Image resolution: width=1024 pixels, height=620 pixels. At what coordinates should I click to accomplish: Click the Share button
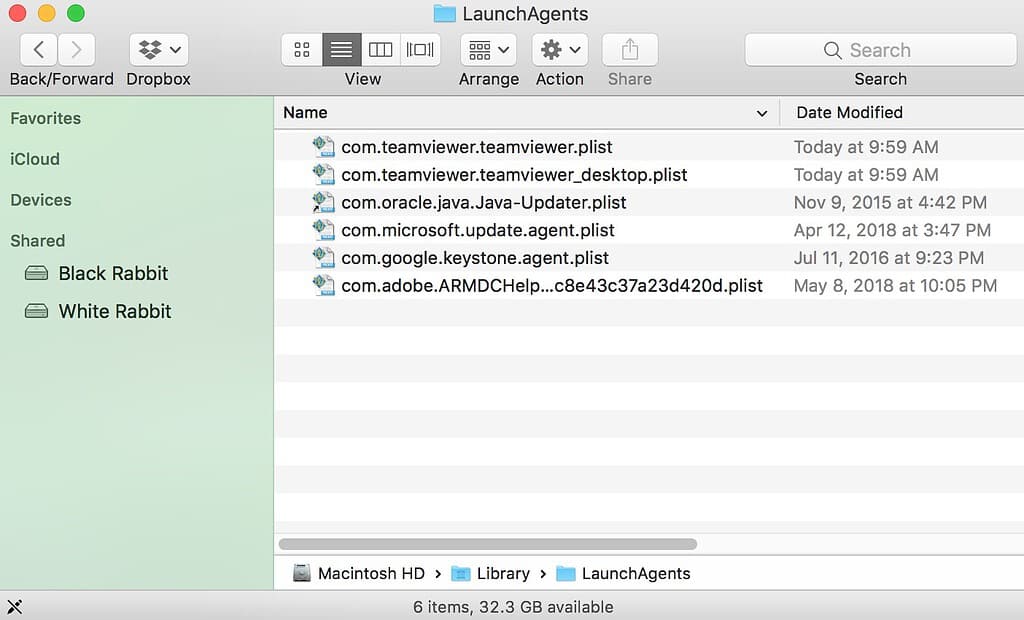coord(629,49)
